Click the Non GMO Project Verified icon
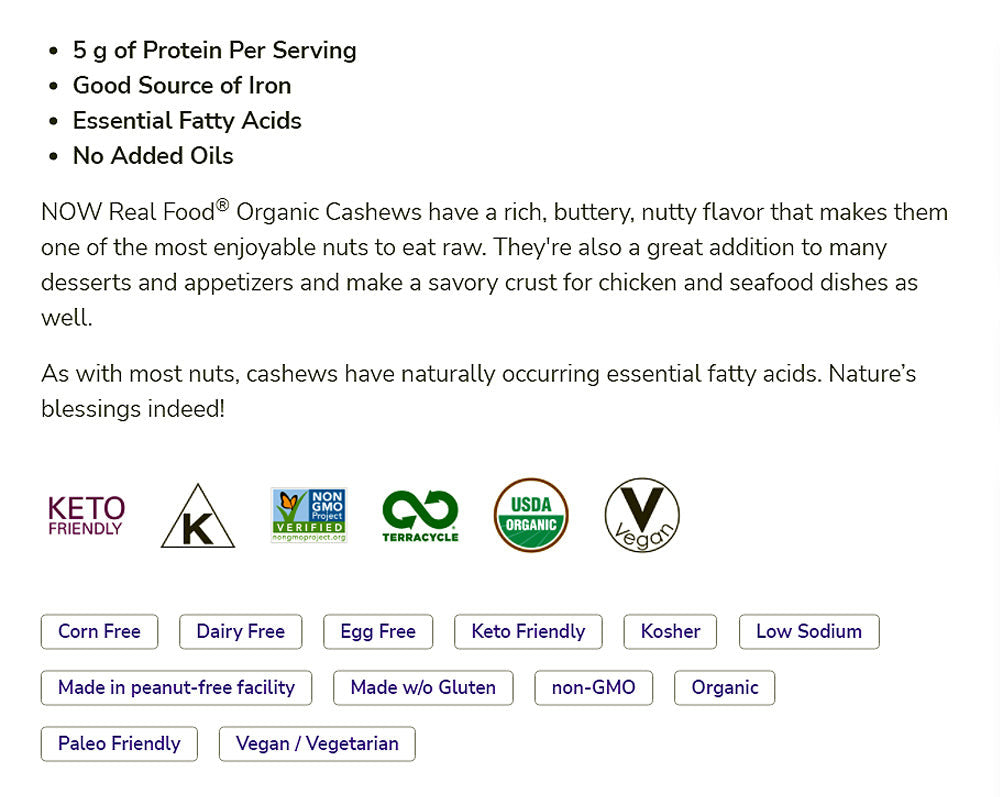1000x797 pixels. [308, 515]
